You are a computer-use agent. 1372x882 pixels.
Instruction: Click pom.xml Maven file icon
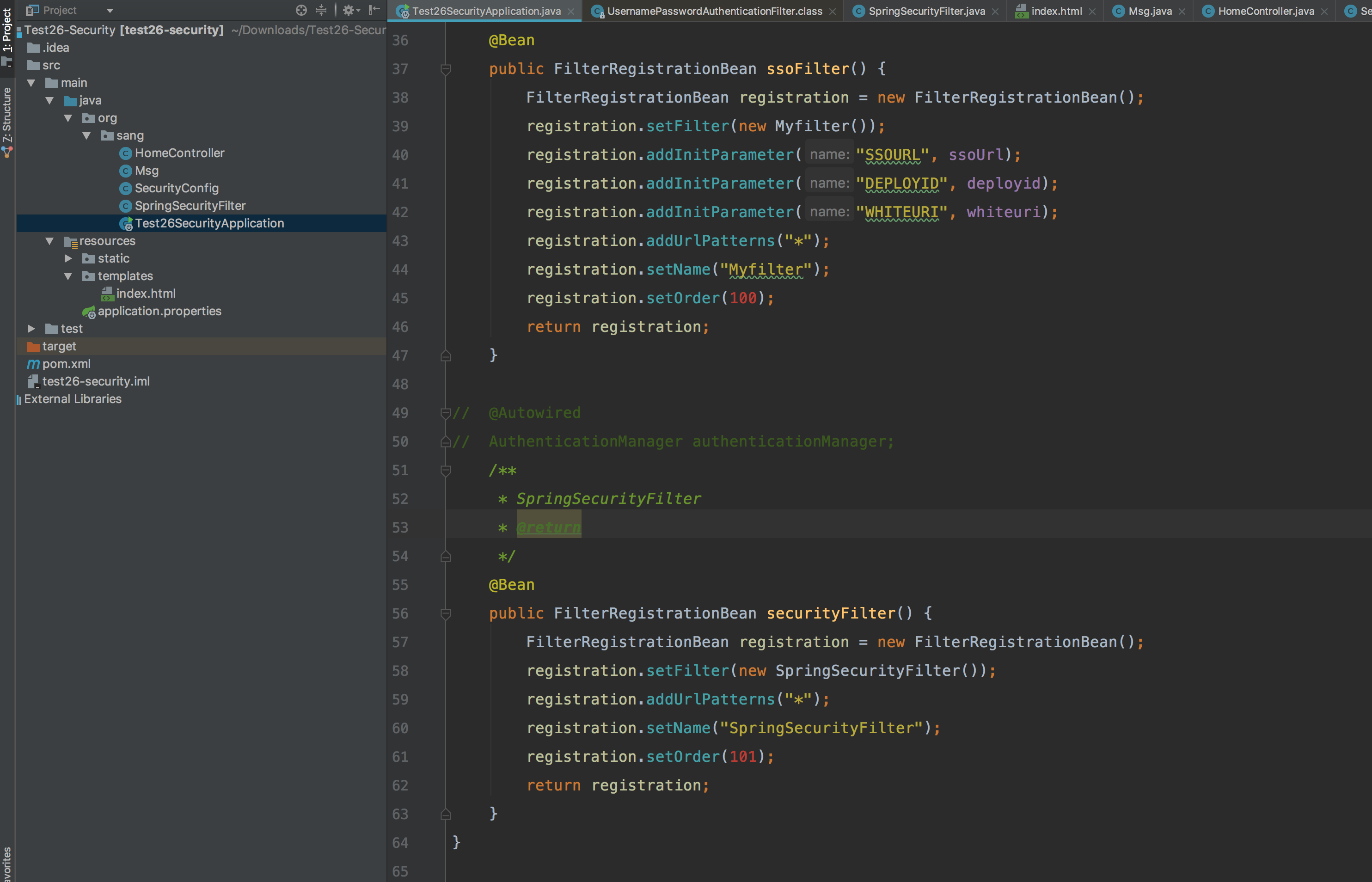tap(33, 364)
